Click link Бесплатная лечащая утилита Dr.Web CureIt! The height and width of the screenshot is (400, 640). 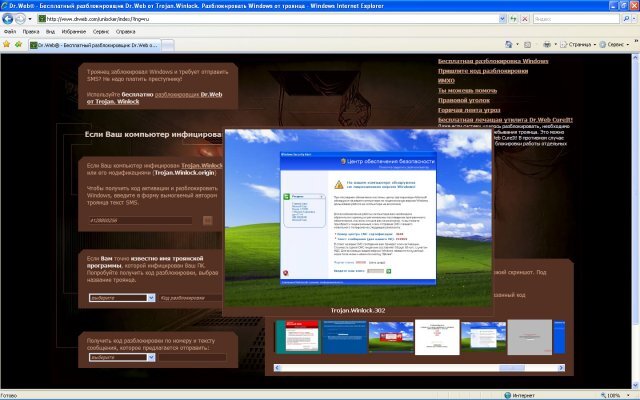pos(505,120)
